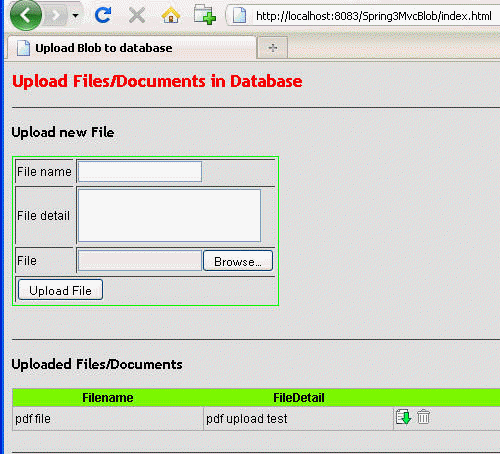Click the File detail text area
This screenshot has height=454, width=500.
(x=169, y=215)
